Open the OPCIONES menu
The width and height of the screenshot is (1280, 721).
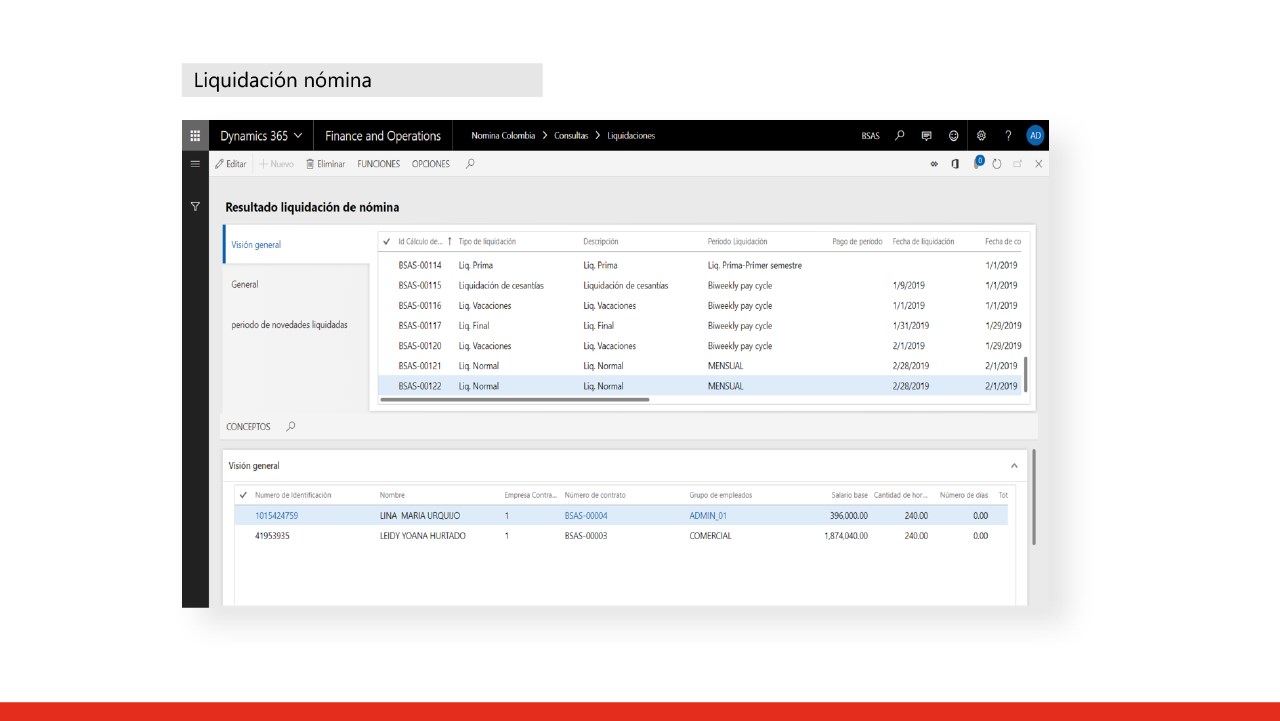tap(431, 164)
